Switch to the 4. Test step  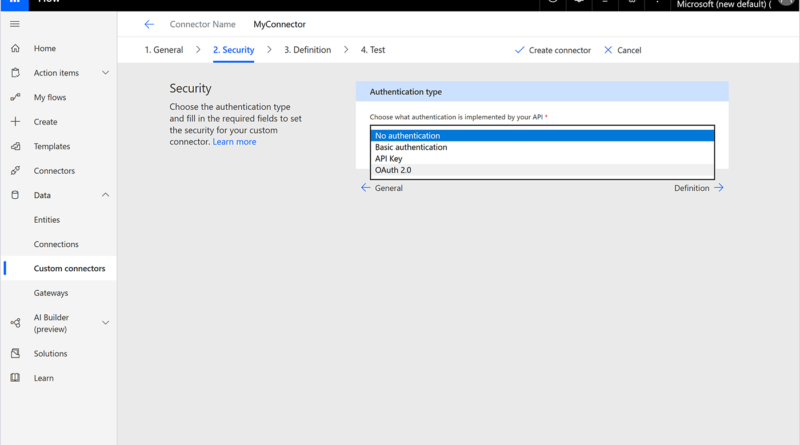(373, 50)
